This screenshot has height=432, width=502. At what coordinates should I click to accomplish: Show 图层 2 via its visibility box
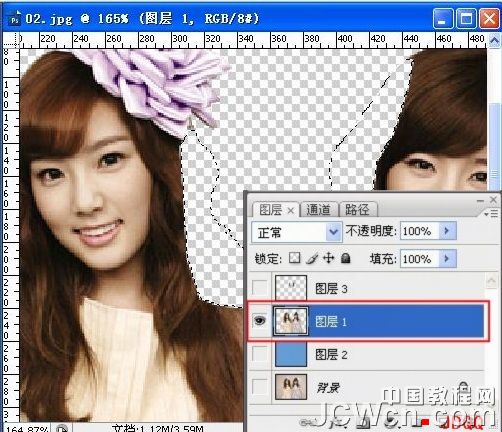pos(260,353)
